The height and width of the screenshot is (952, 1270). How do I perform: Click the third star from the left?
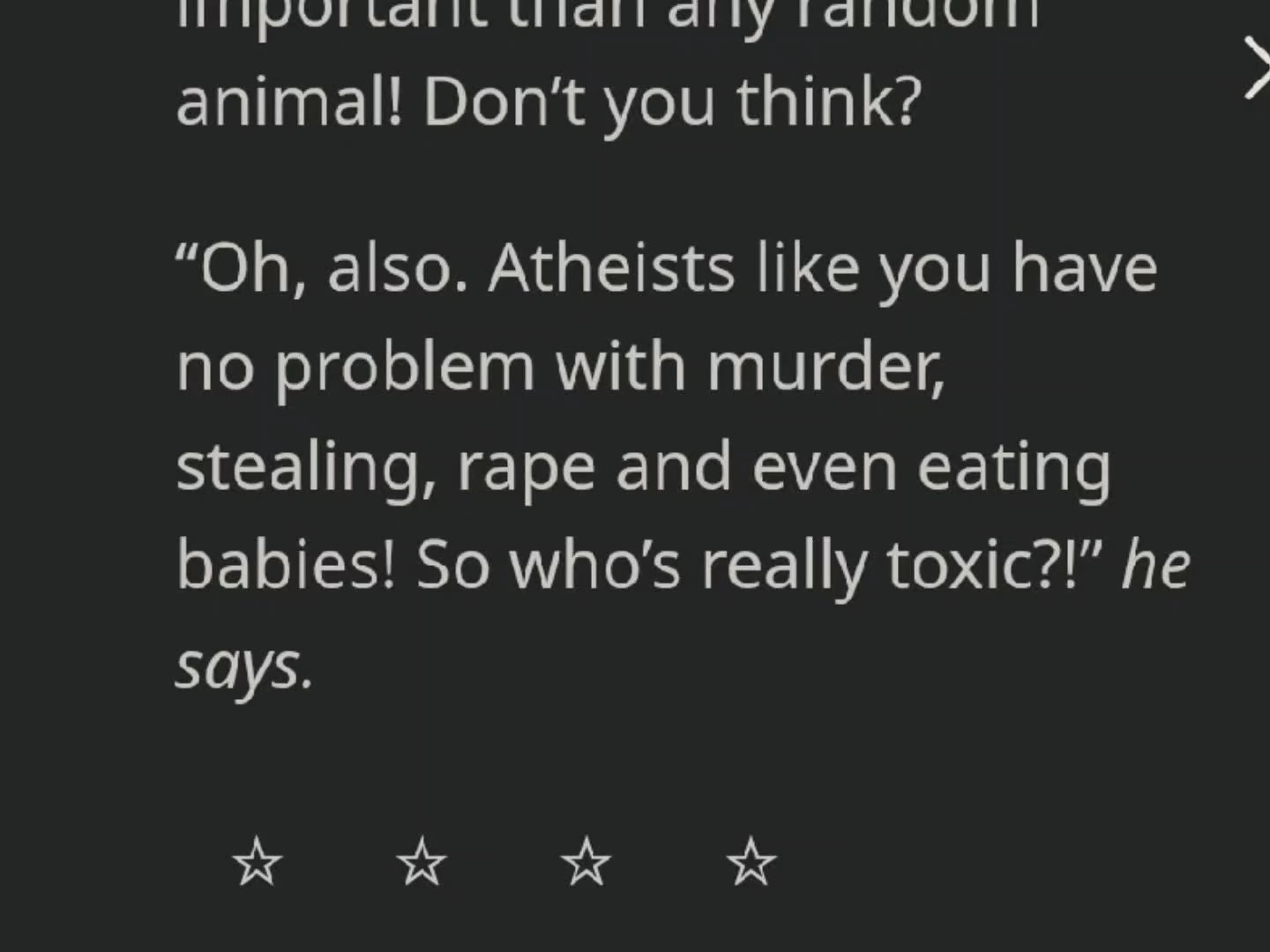click(586, 862)
